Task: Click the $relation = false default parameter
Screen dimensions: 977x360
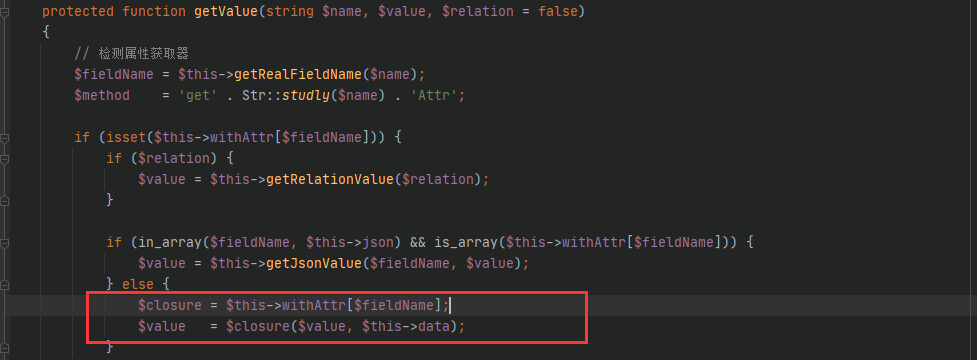Action: coord(510,12)
